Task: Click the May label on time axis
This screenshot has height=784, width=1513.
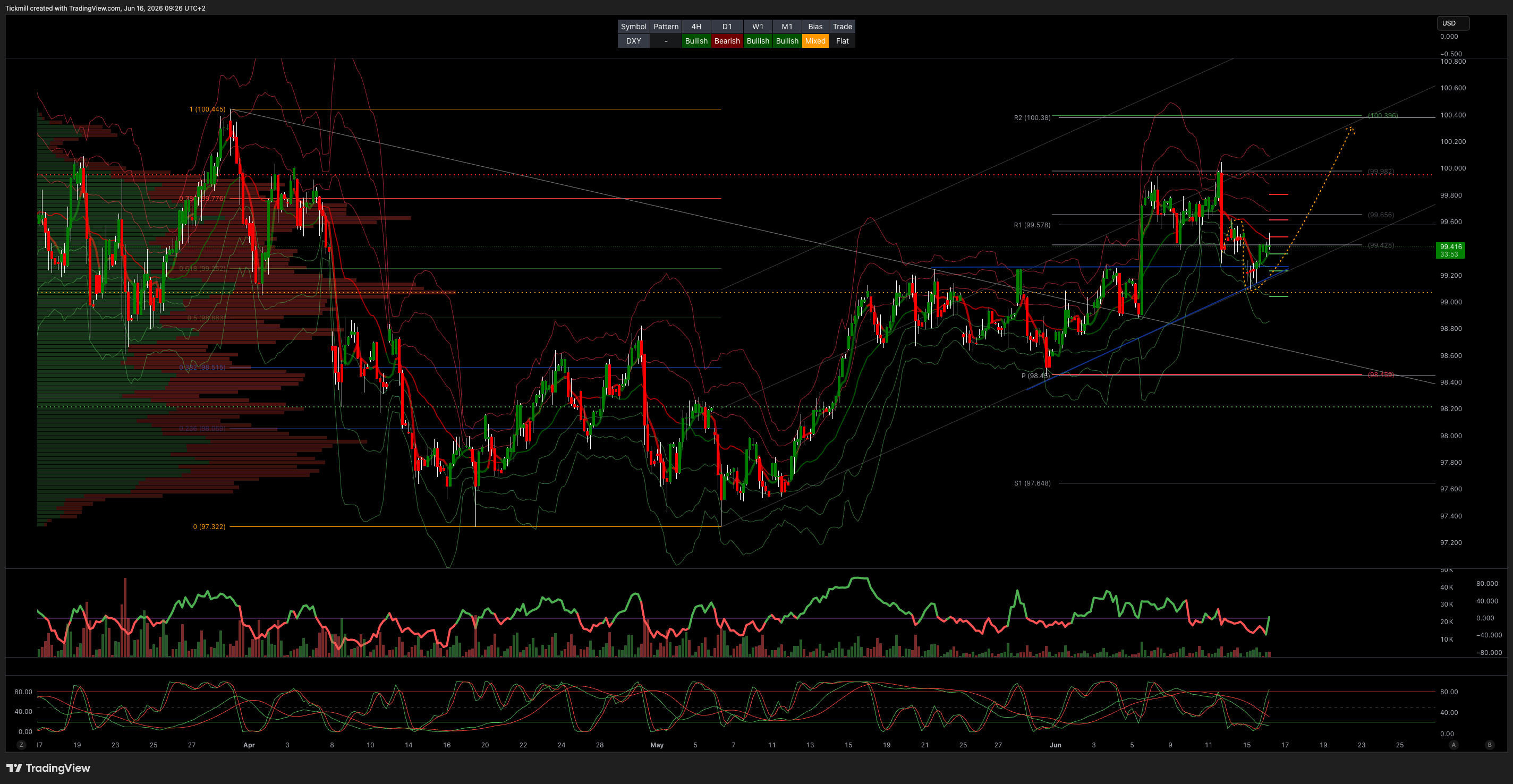Action: 657,745
